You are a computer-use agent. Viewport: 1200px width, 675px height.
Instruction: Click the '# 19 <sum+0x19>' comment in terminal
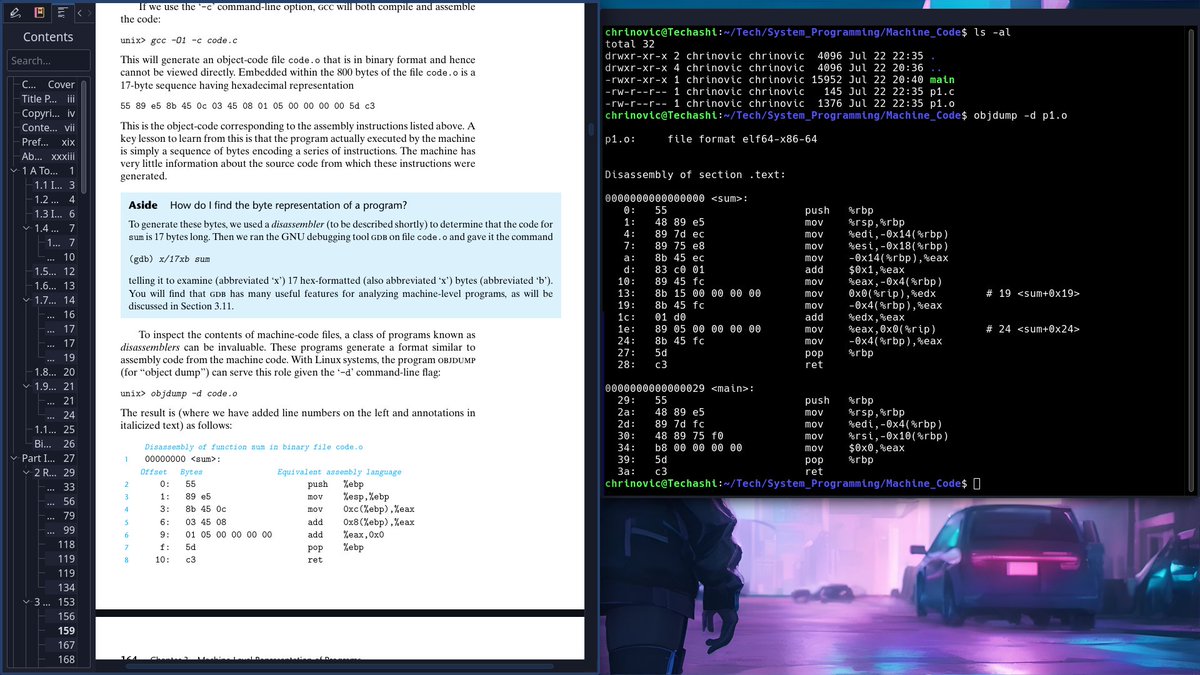tap(1032, 294)
